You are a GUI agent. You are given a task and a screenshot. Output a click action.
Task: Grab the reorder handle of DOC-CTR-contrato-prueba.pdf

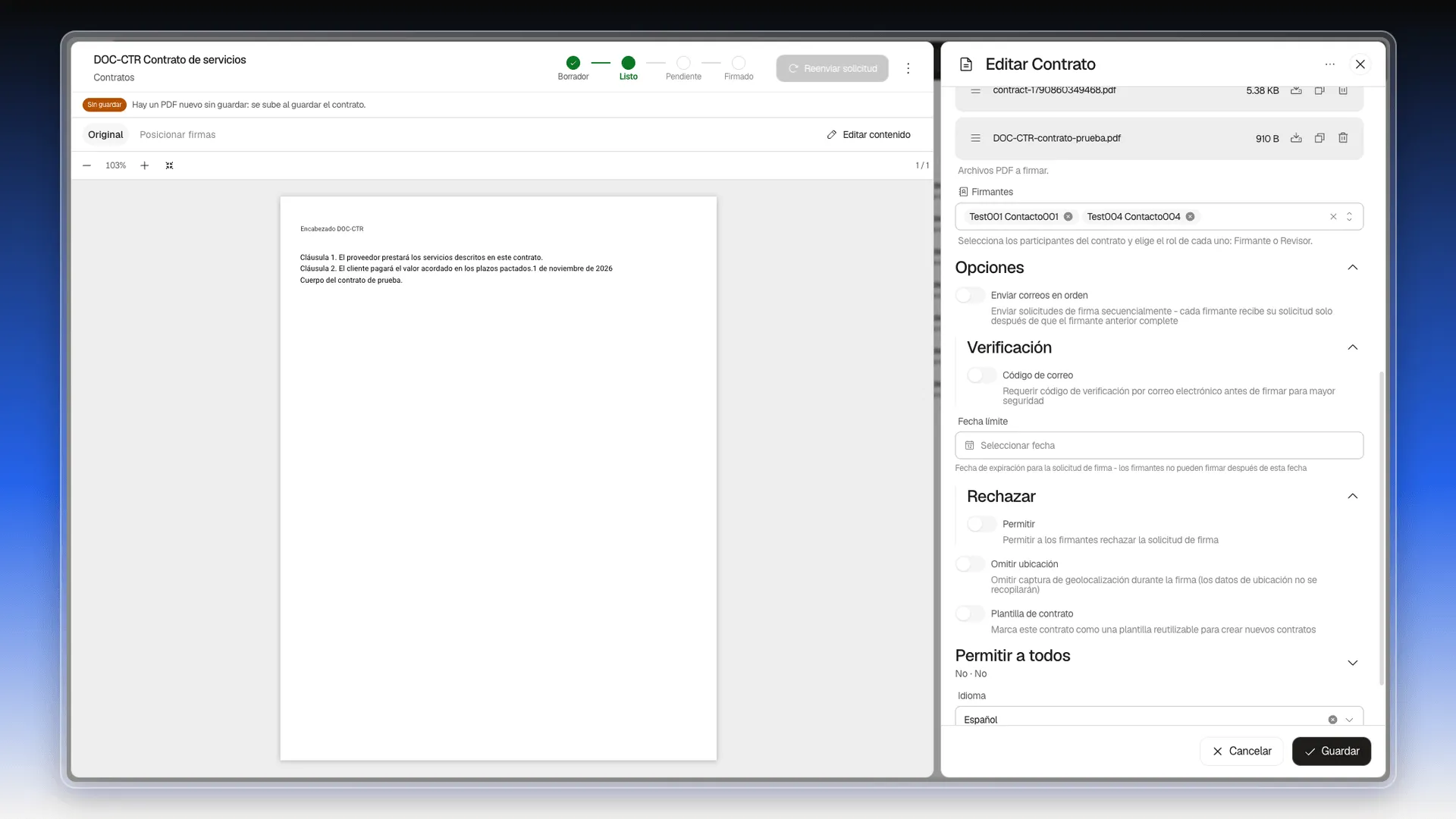[x=976, y=138]
